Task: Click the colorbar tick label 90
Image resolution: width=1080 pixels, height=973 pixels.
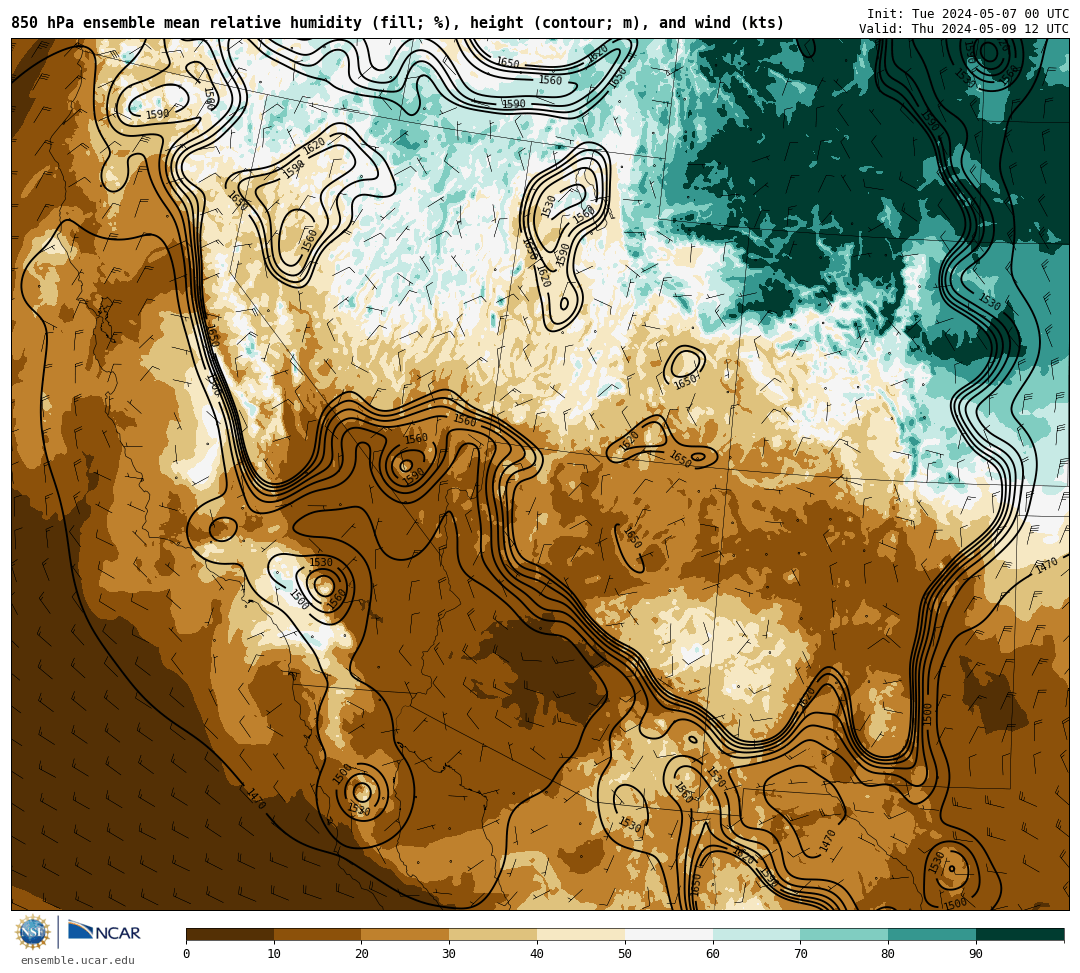Action: coord(976,954)
